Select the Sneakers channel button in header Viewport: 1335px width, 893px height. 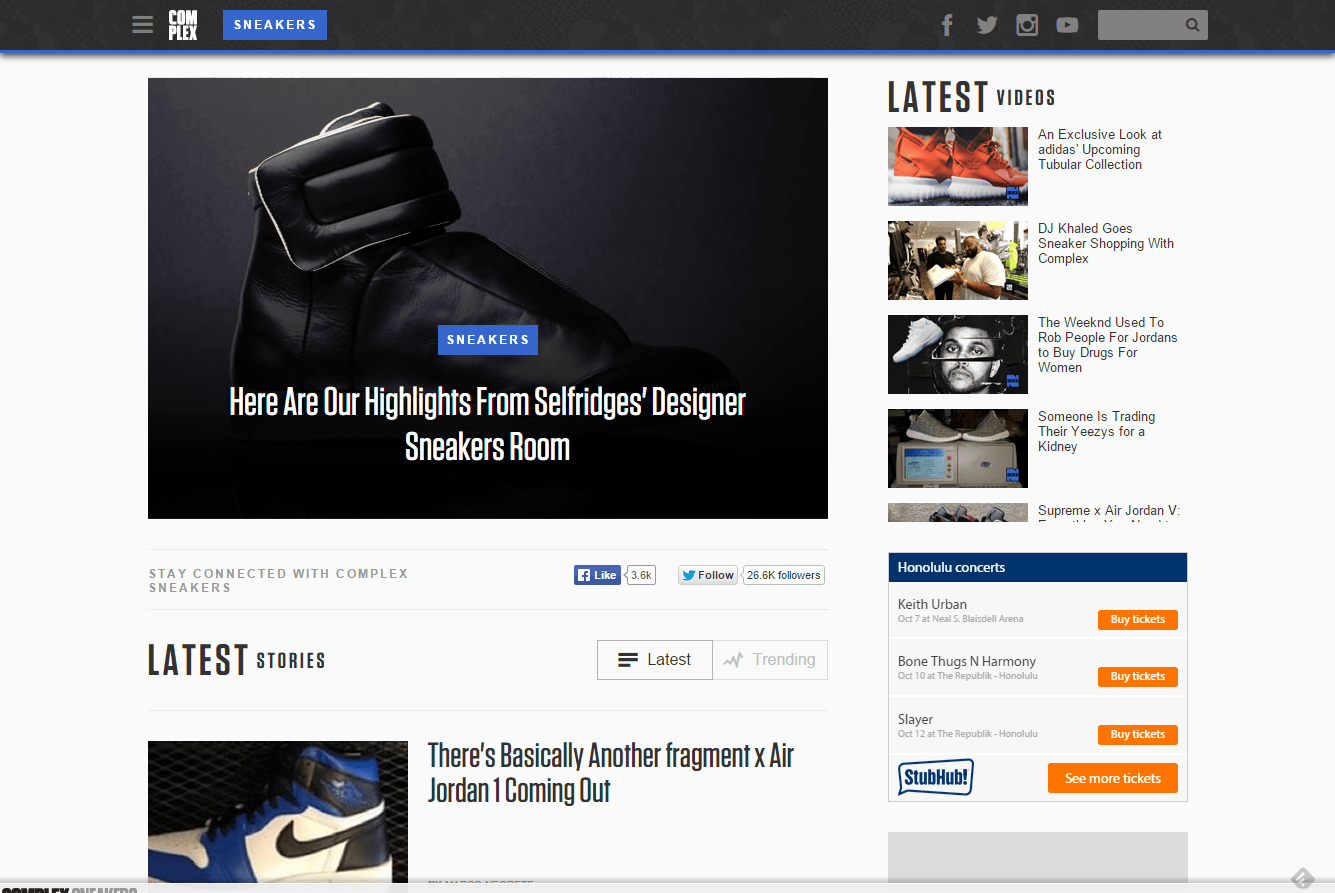coord(275,25)
